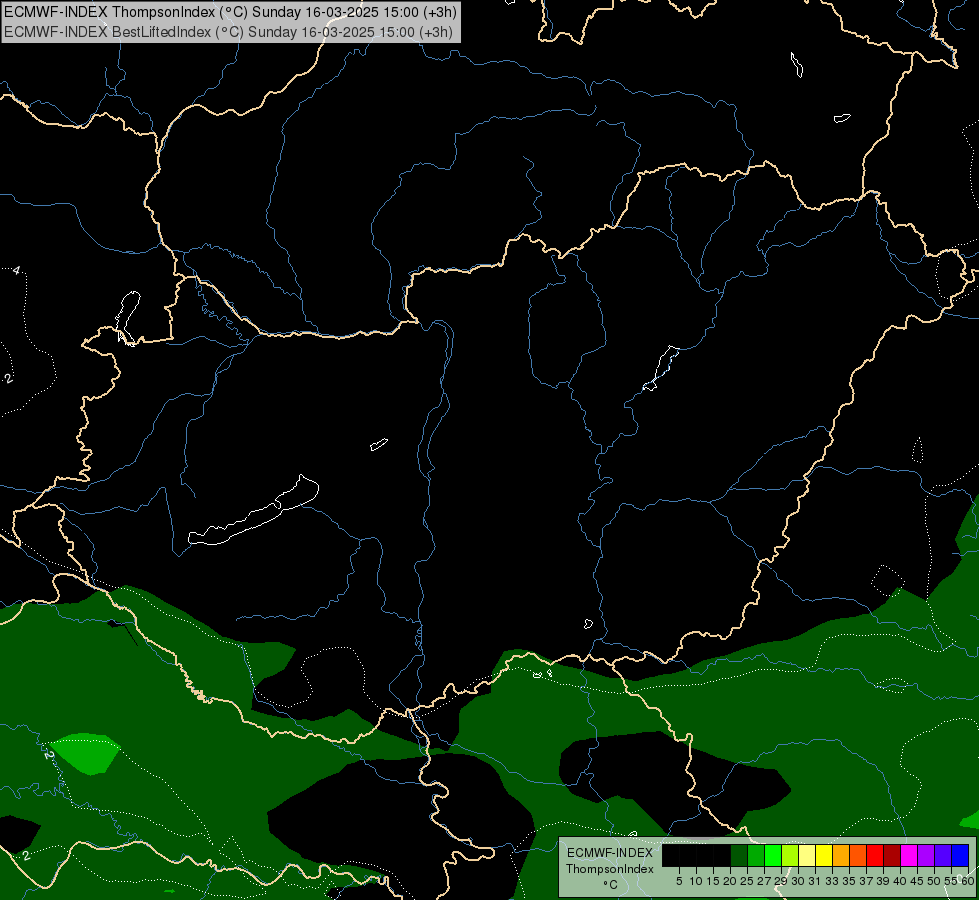This screenshot has width=979, height=900.
Task: Click the legend label 'ECMWF-INDEX'
Action: [610, 853]
